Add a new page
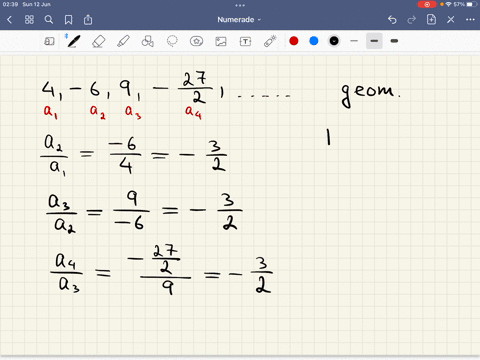Image resolution: width=480 pixels, height=360 pixels. 431,19
